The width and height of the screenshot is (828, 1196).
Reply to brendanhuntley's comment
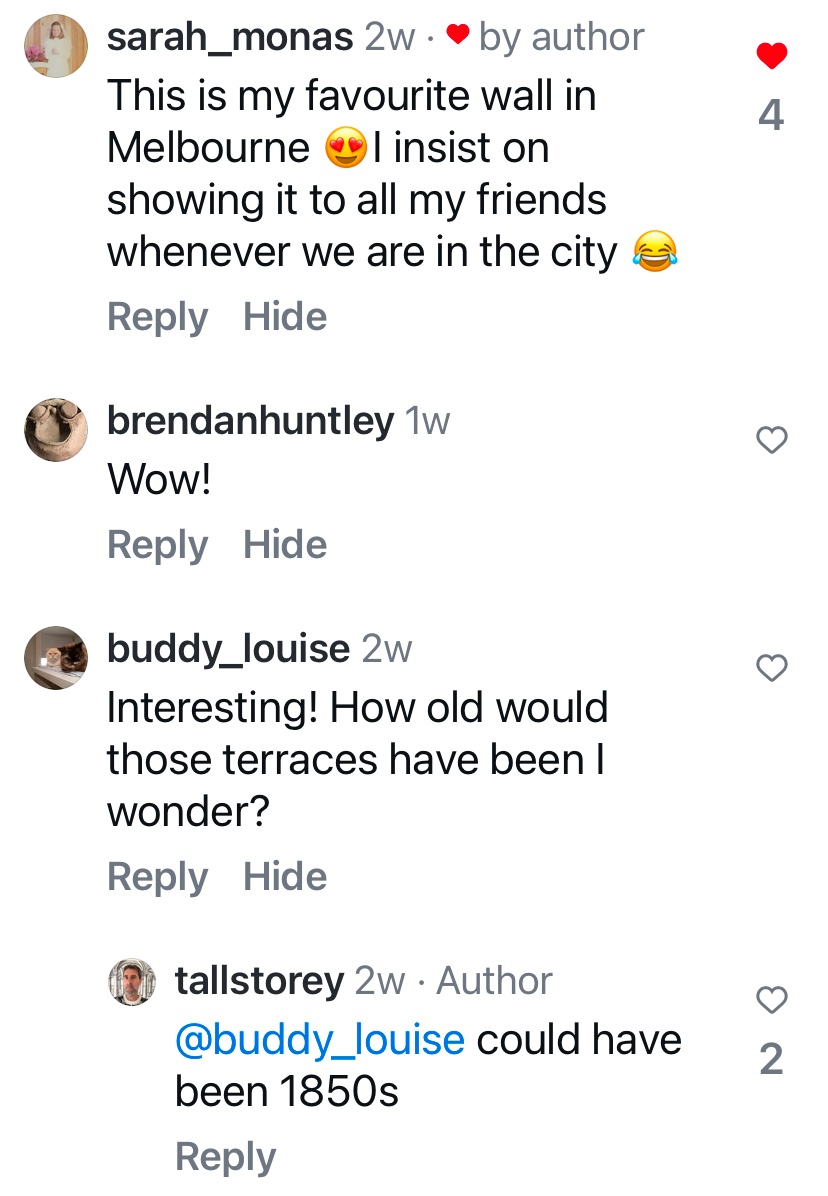(x=157, y=545)
